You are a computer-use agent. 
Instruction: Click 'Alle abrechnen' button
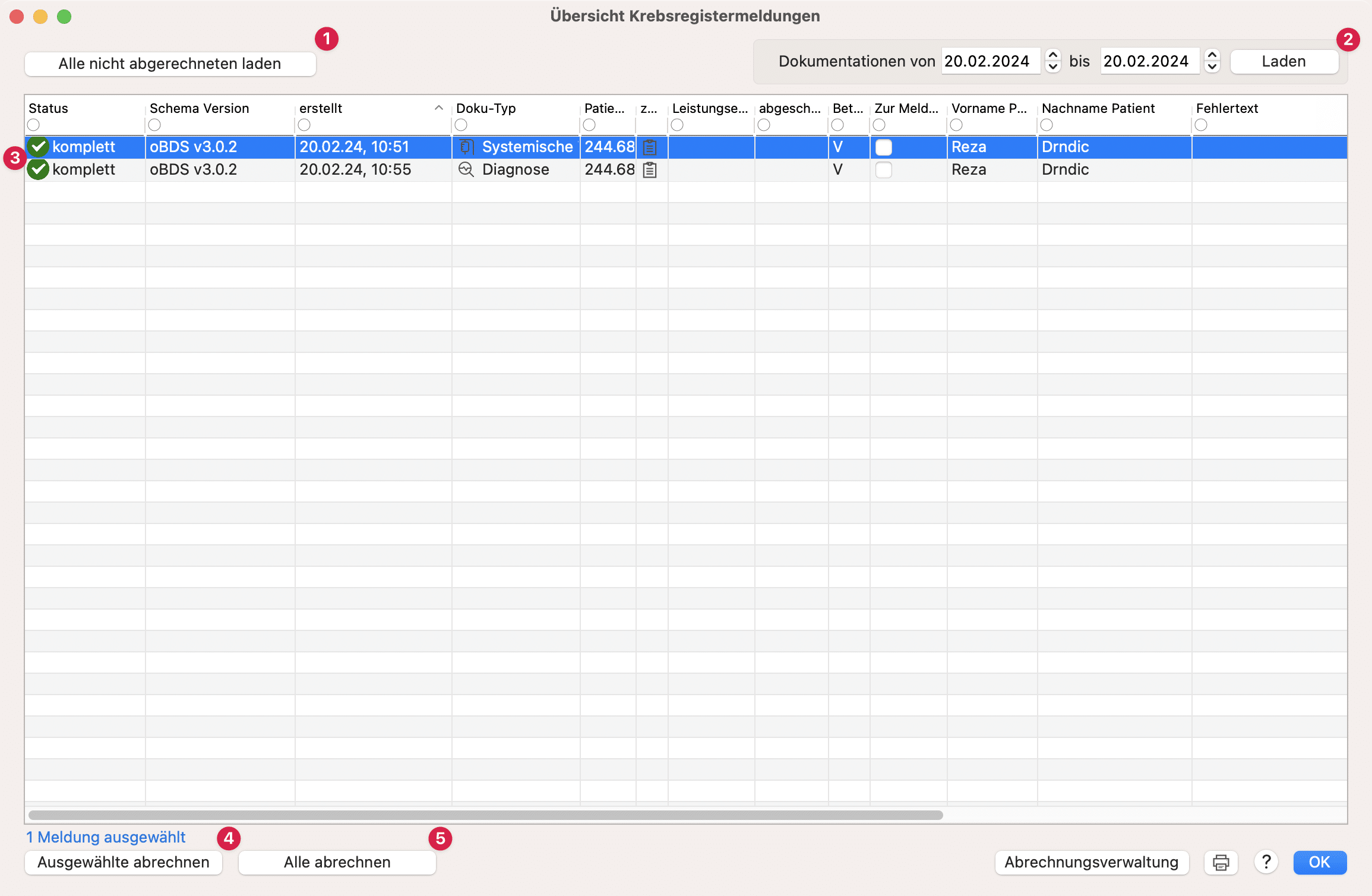pos(337,862)
